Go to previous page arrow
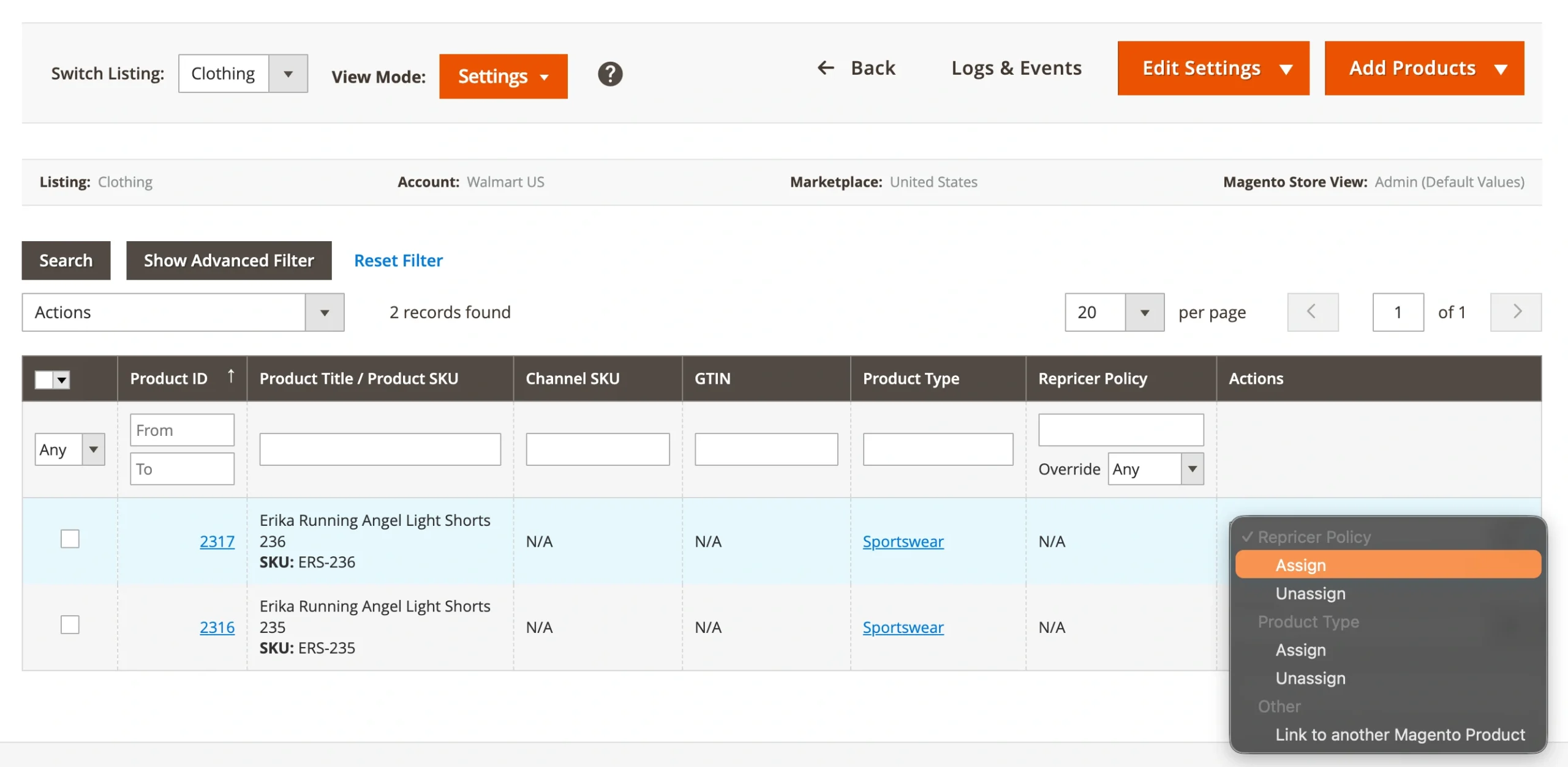The image size is (1568, 767). [x=1312, y=312]
